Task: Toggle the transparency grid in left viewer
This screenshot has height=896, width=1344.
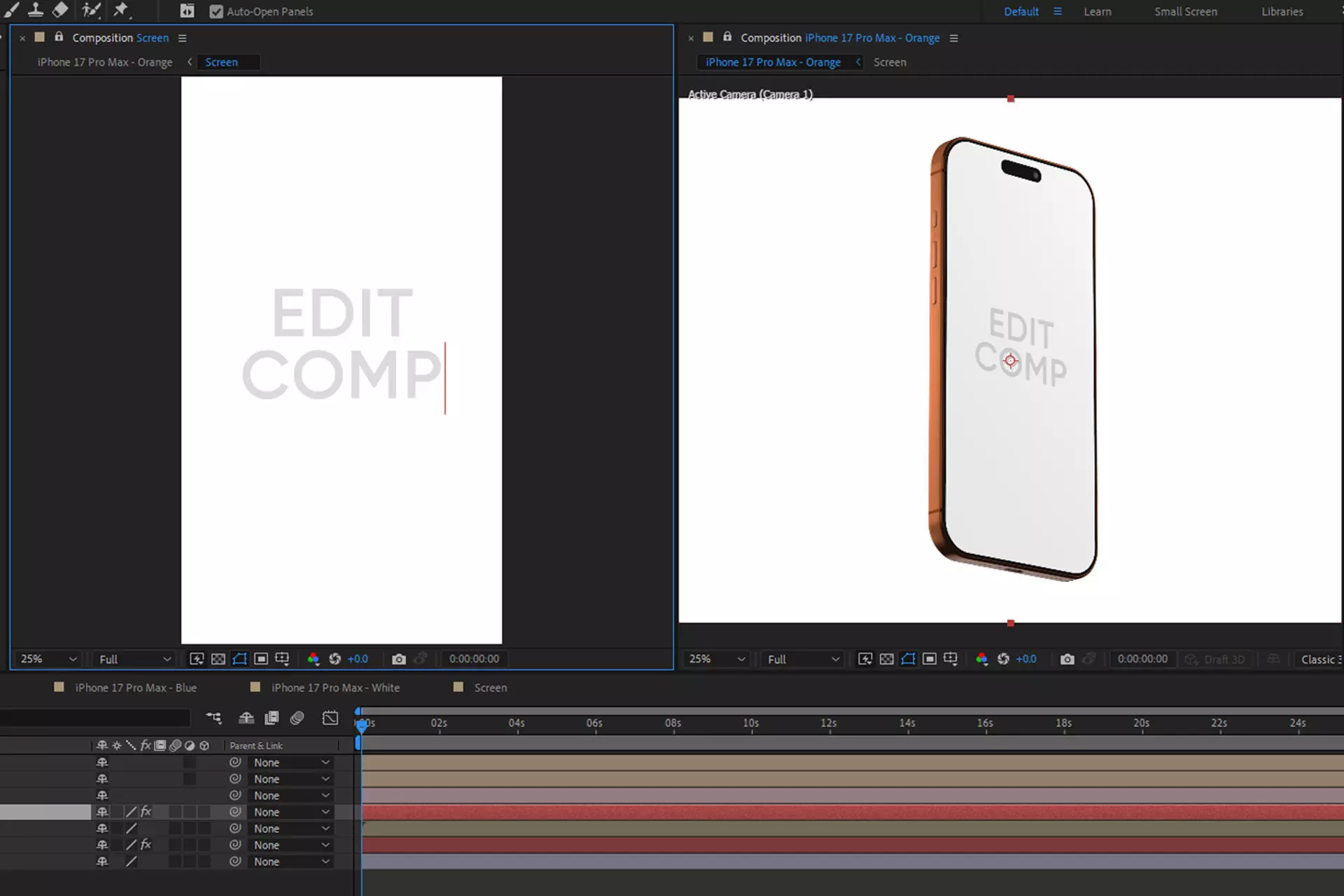Action: tap(218, 659)
